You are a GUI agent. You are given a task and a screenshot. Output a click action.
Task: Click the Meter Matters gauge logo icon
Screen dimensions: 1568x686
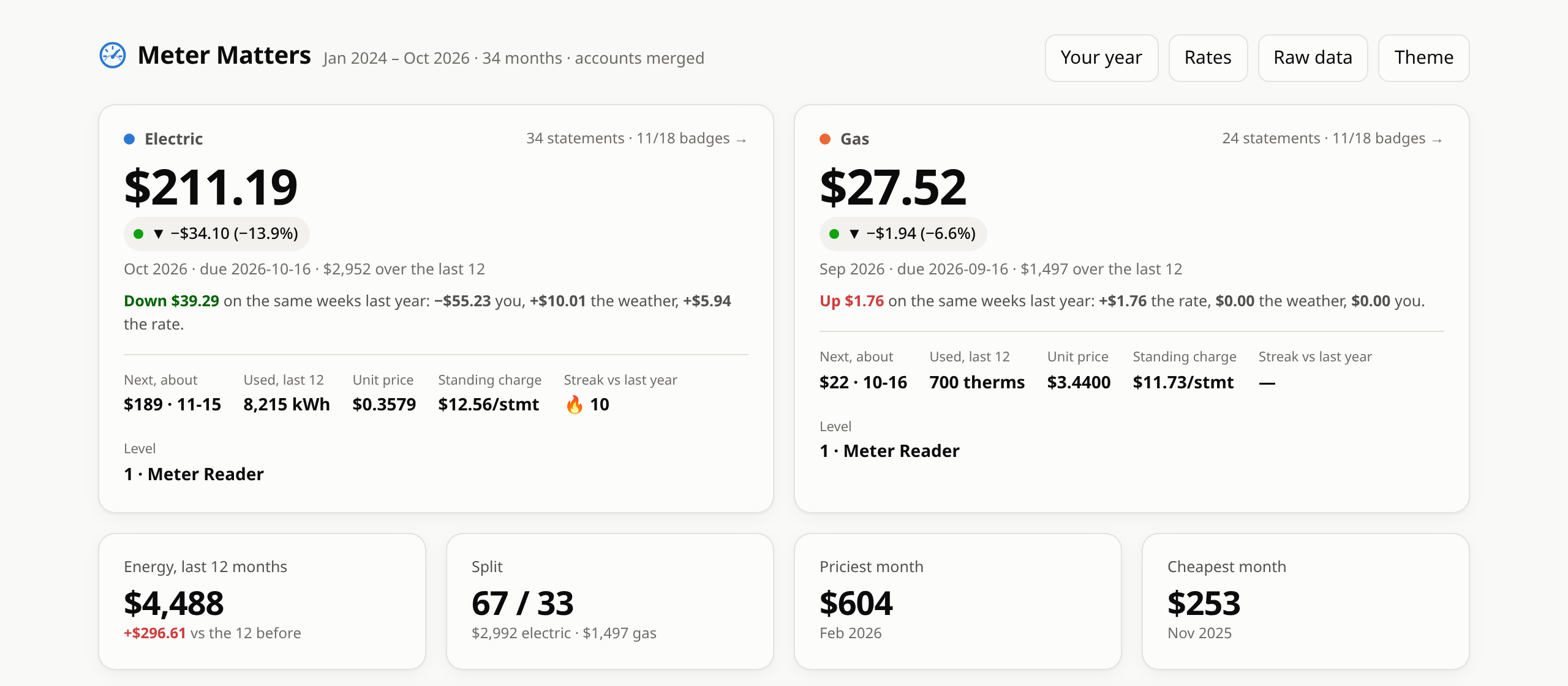(x=113, y=55)
